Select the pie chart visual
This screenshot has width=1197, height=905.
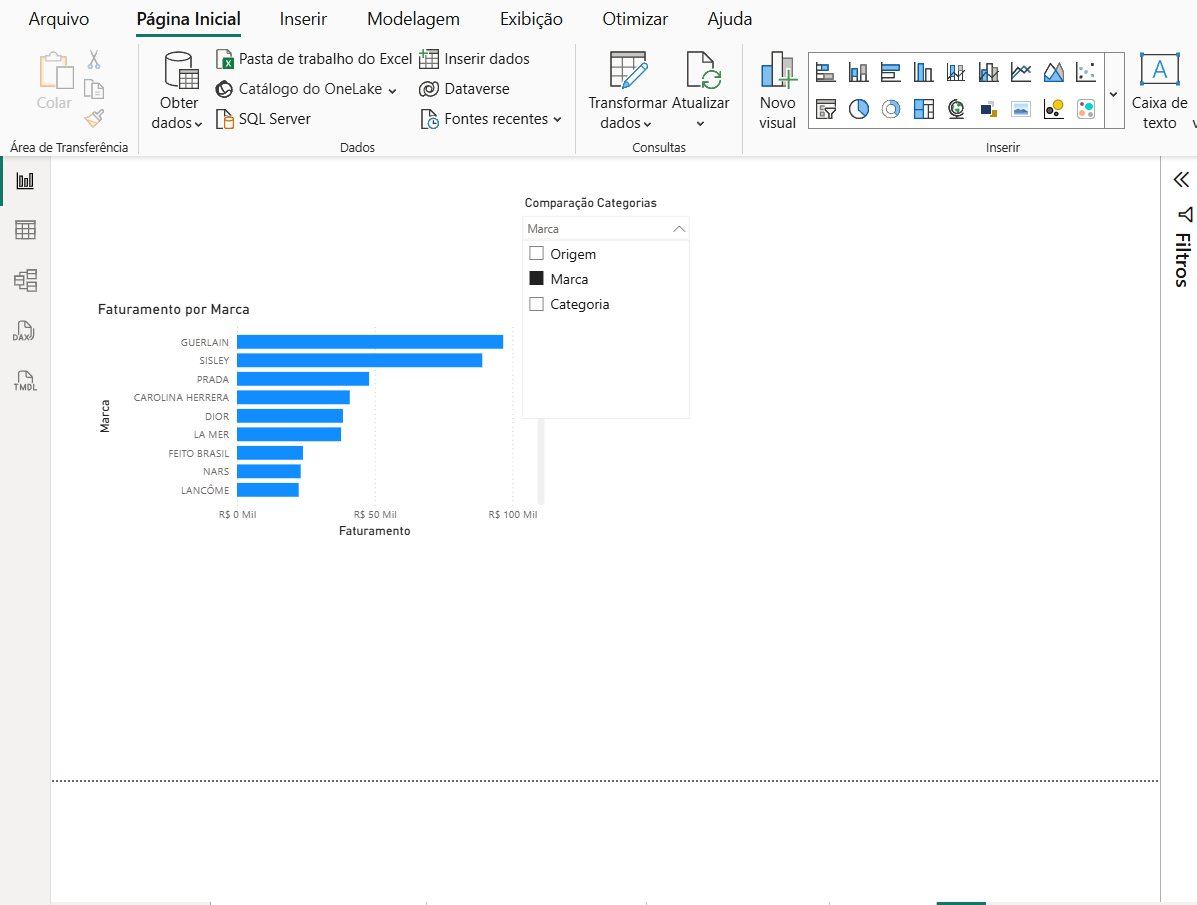click(x=858, y=109)
